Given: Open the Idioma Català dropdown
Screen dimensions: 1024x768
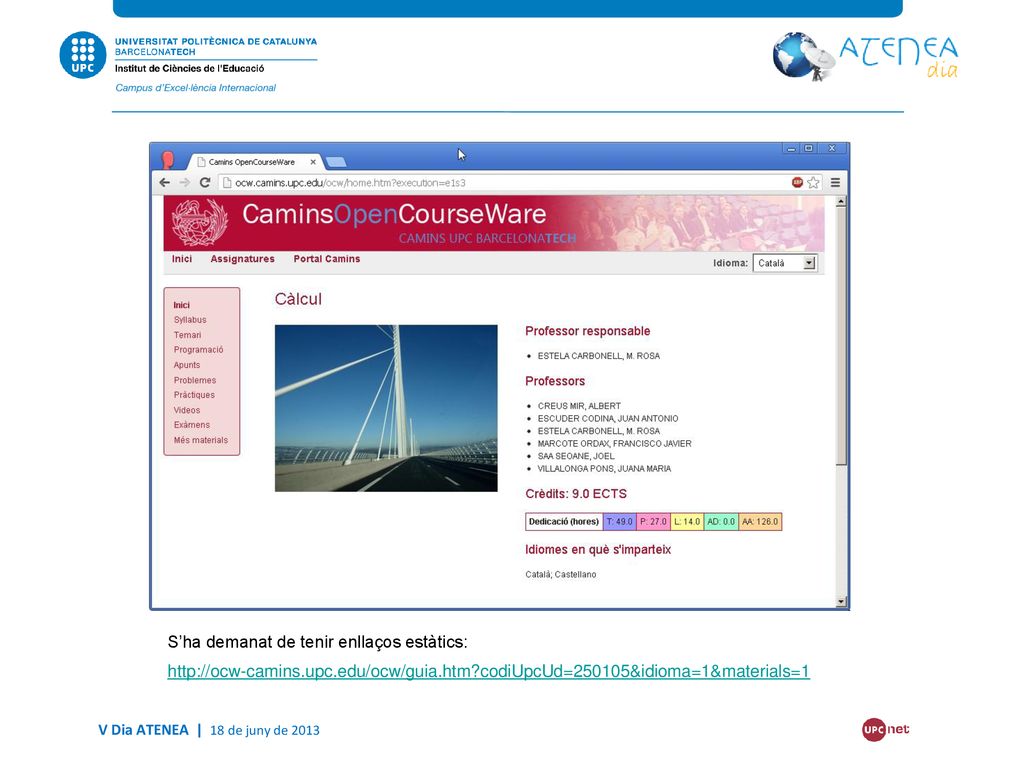Looking at the screenshot, I should tap(784, 263).
